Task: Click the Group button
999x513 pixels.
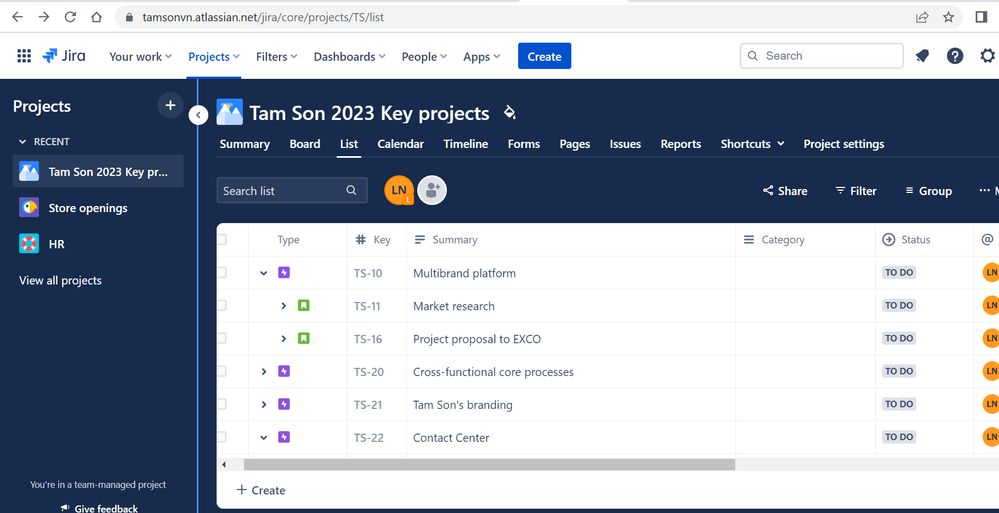Action: point(928,191)
